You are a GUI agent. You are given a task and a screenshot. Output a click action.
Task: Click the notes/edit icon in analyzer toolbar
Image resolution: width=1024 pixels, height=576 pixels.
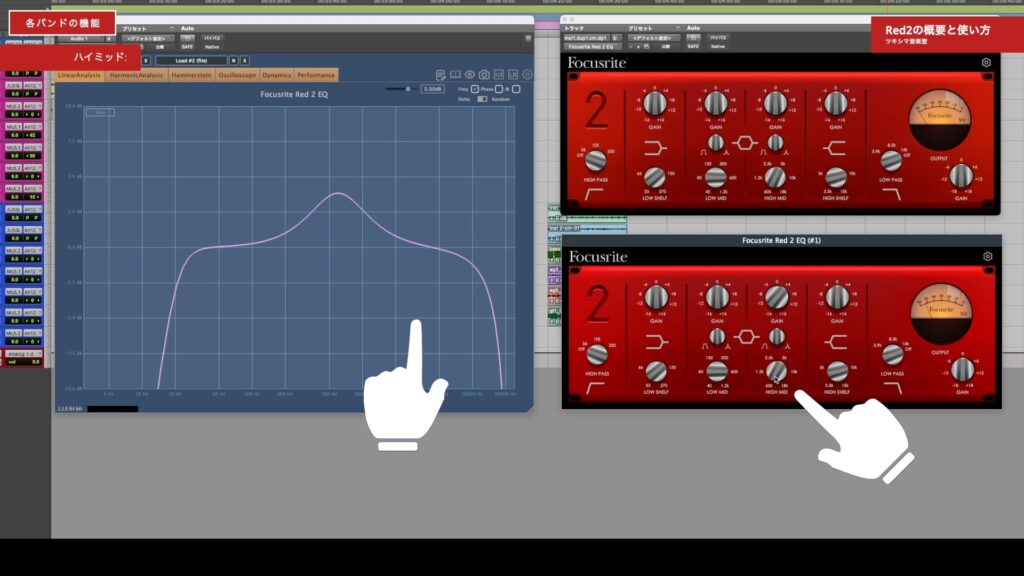pos(441,75)
